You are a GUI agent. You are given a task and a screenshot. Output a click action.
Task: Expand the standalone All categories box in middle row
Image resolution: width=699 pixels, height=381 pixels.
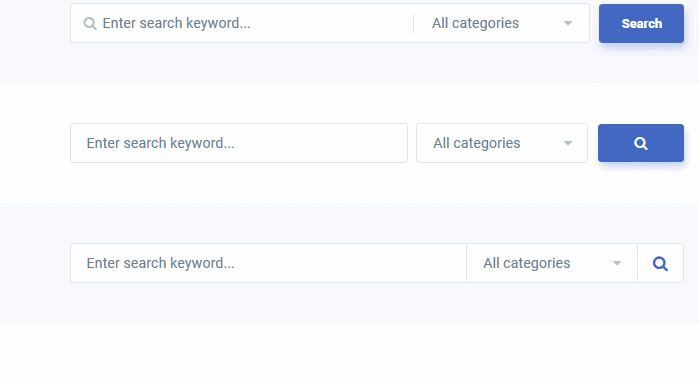pos(502,143)
